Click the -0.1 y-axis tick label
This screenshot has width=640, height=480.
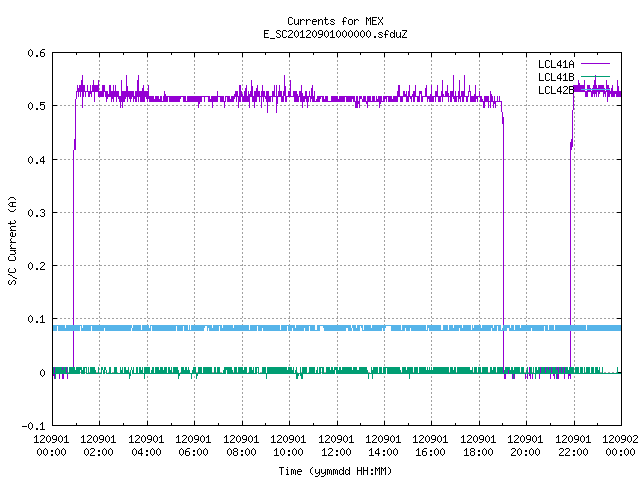[33, 426]
